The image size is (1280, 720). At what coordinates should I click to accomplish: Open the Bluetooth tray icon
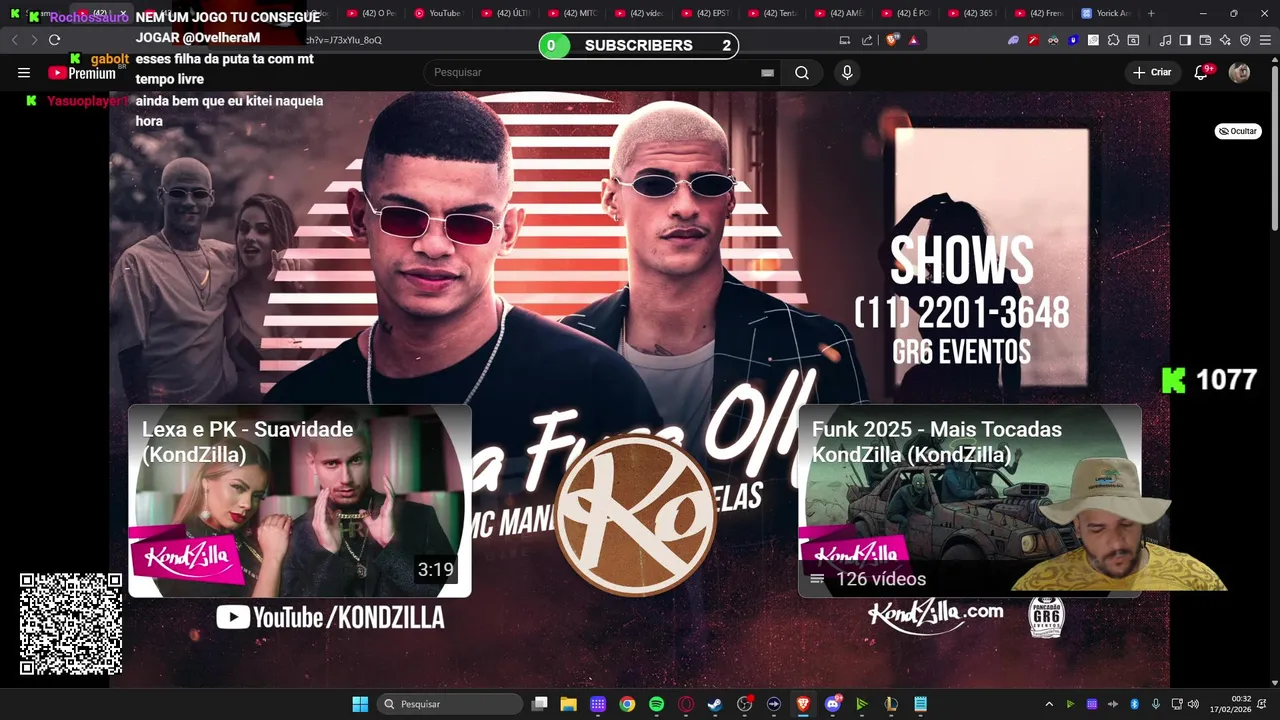pos(1135,704)
